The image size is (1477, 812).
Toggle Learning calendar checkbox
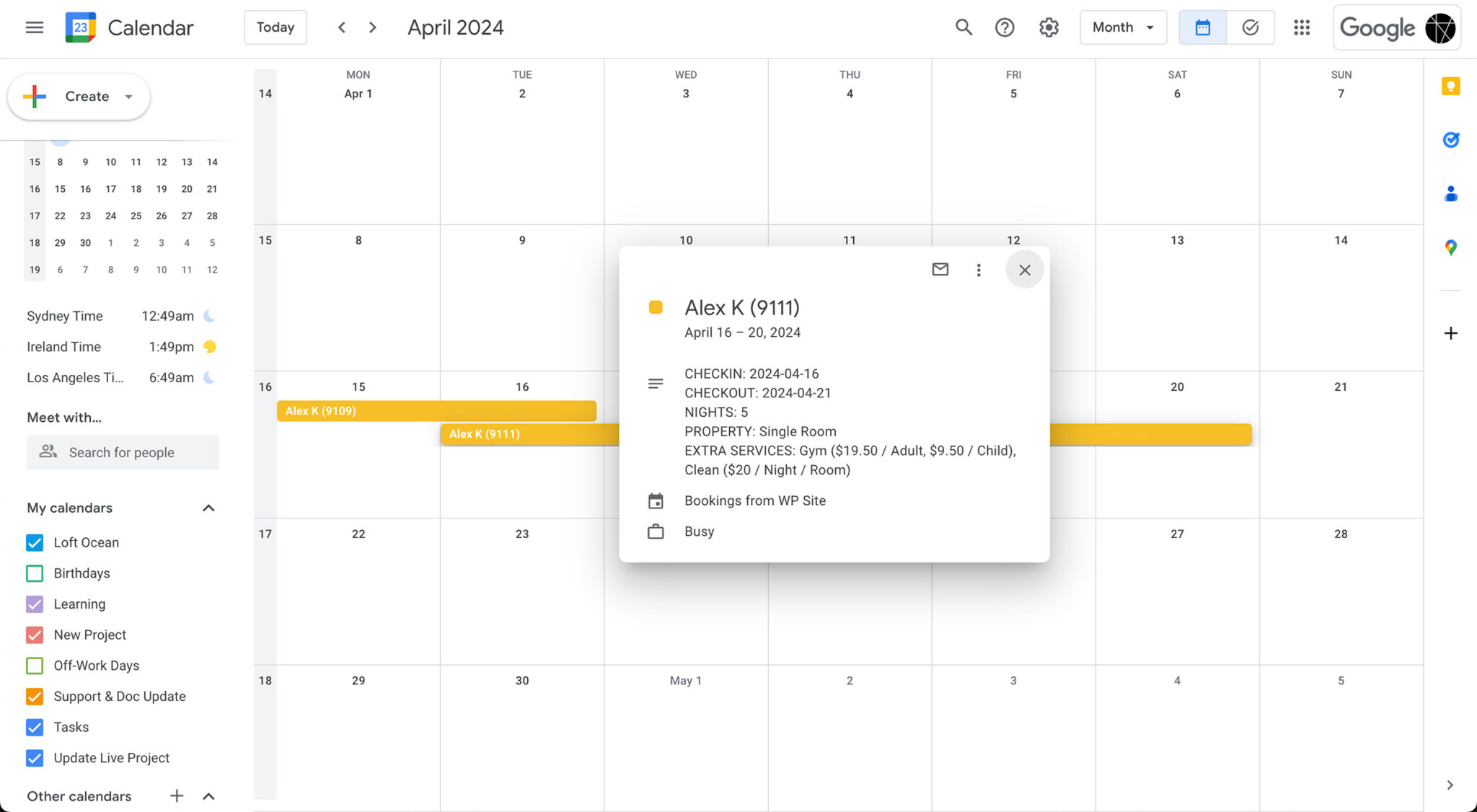[x=35, y=604]
